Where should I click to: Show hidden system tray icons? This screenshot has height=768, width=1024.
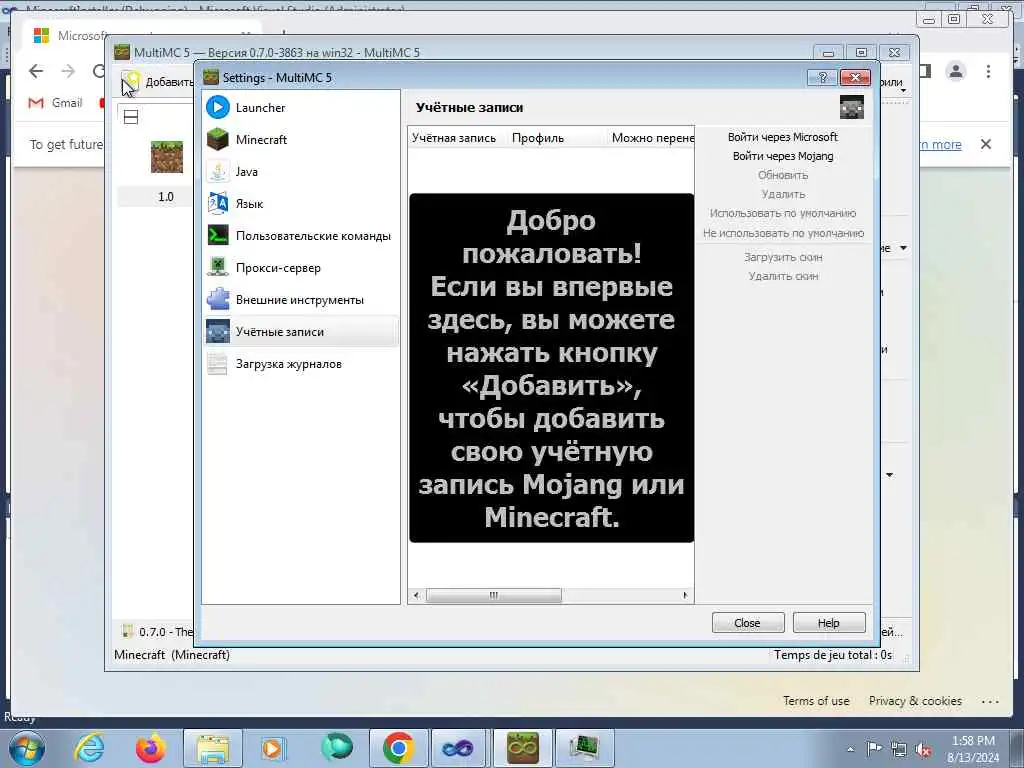[x=850, y=750]
